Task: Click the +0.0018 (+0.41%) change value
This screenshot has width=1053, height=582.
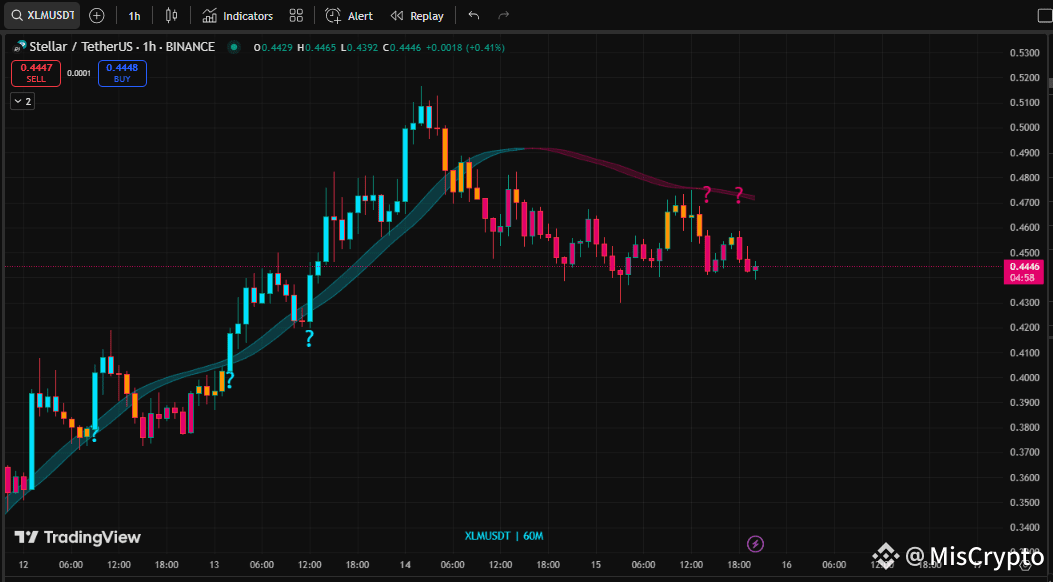Action: 465,48
